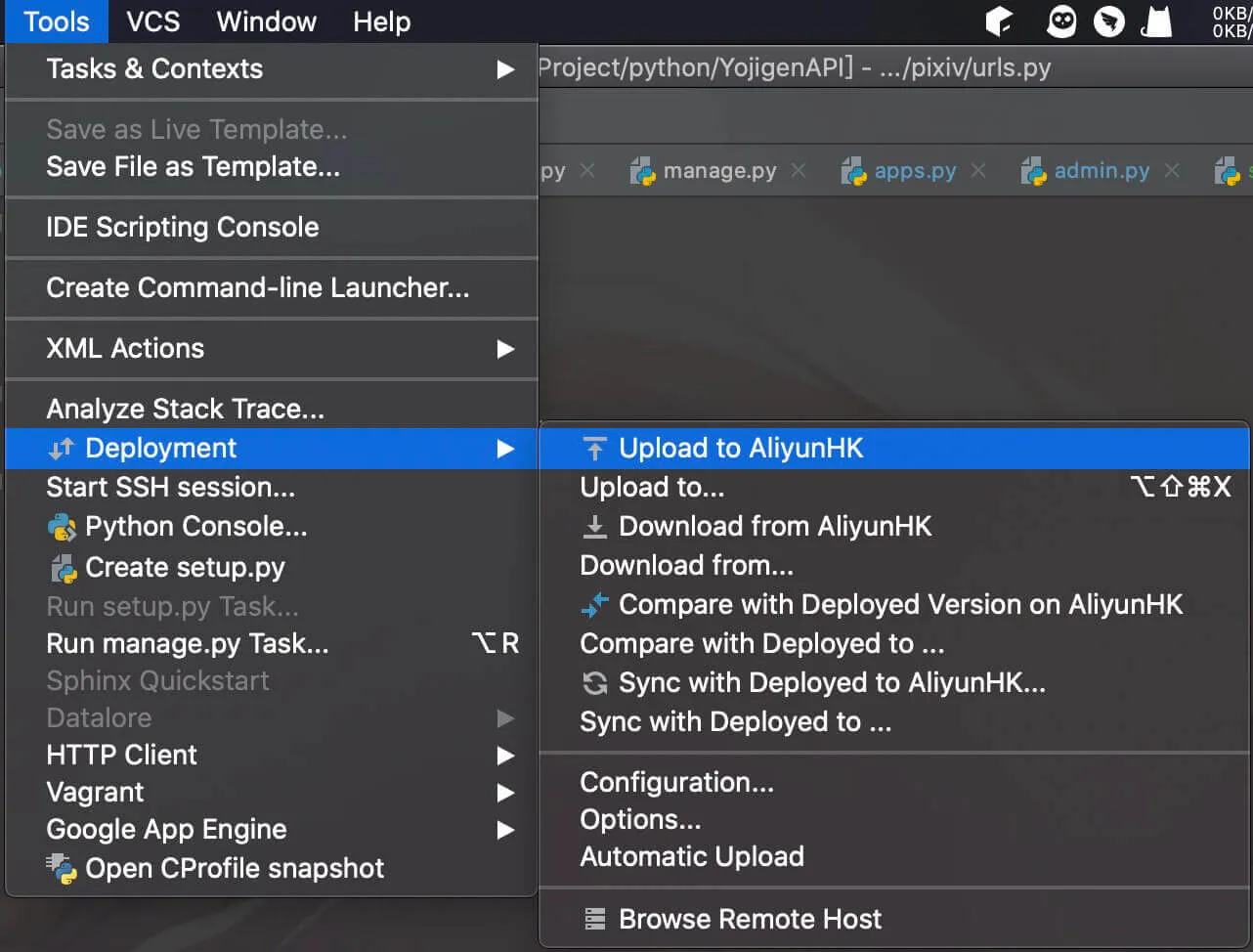Click the sync icon for AliyunHK
Image resolution: width=1253 pixels, height=952 pixels.
point(594,683)
